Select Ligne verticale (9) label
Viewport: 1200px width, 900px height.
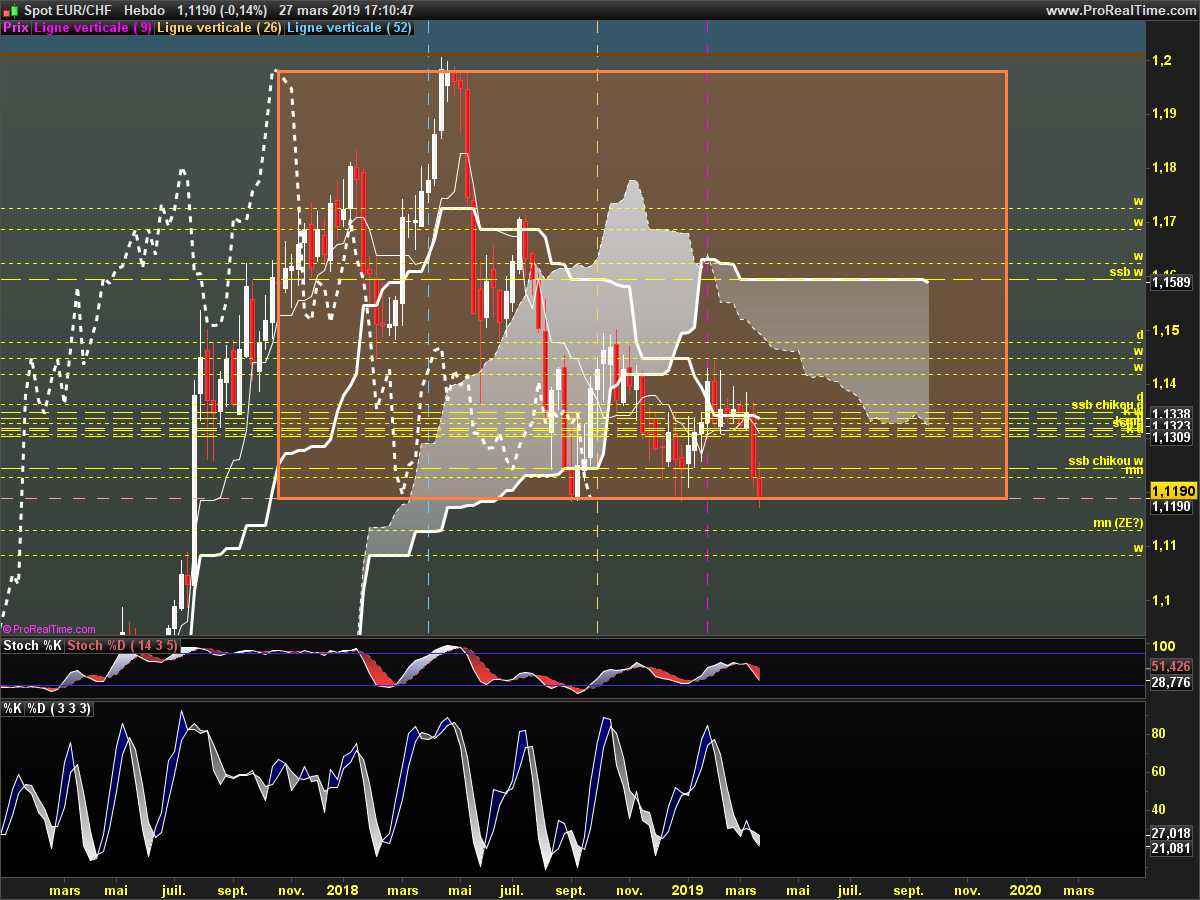click(x=93, y=28)
